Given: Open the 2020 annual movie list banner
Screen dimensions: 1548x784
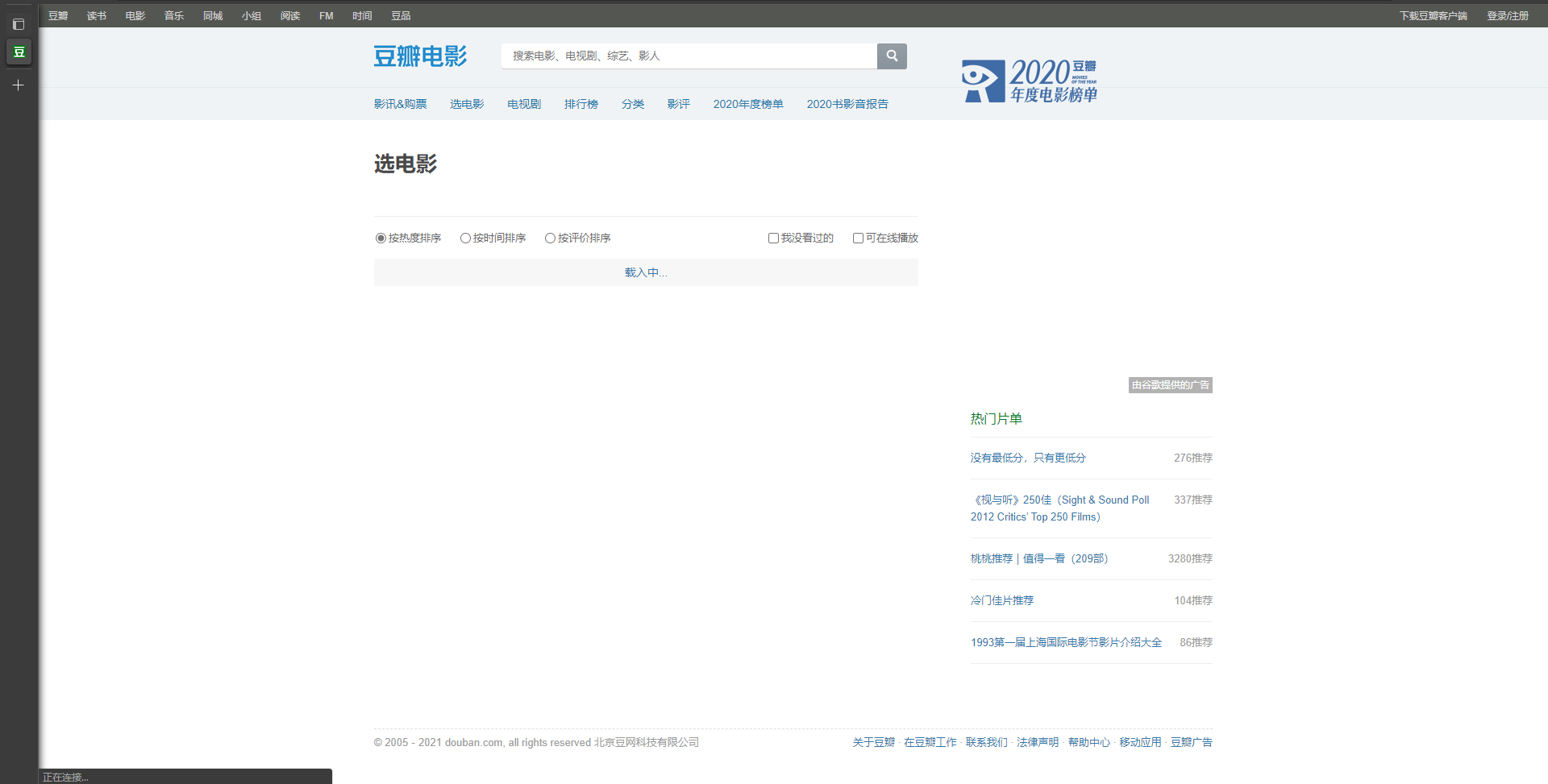Looking at the screenshot, I should click(1030, 81).
